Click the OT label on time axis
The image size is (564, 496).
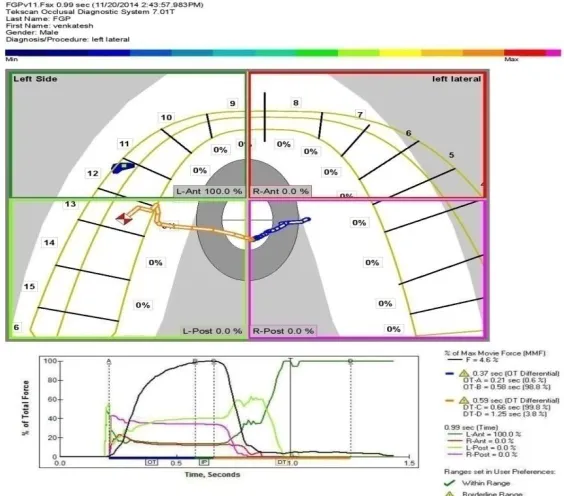pos(151,462)
